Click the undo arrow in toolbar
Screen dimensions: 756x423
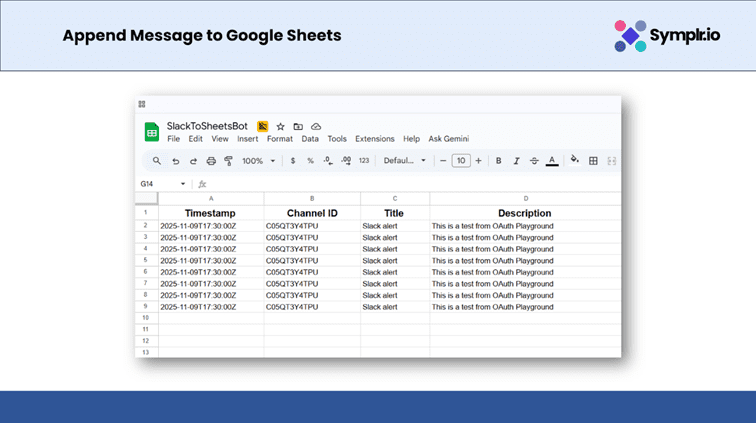click(175, 161)
